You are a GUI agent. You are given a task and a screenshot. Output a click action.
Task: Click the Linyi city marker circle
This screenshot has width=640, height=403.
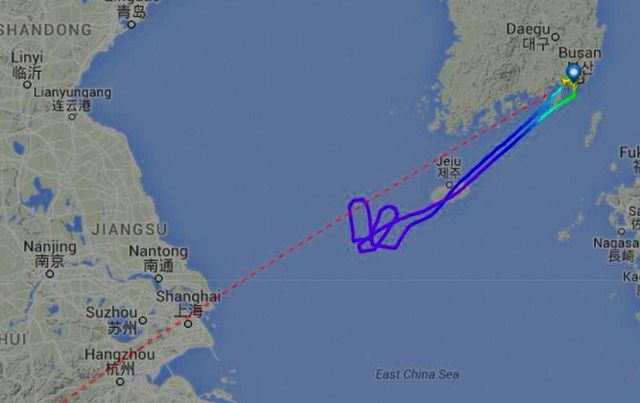[x=27, y=85]
